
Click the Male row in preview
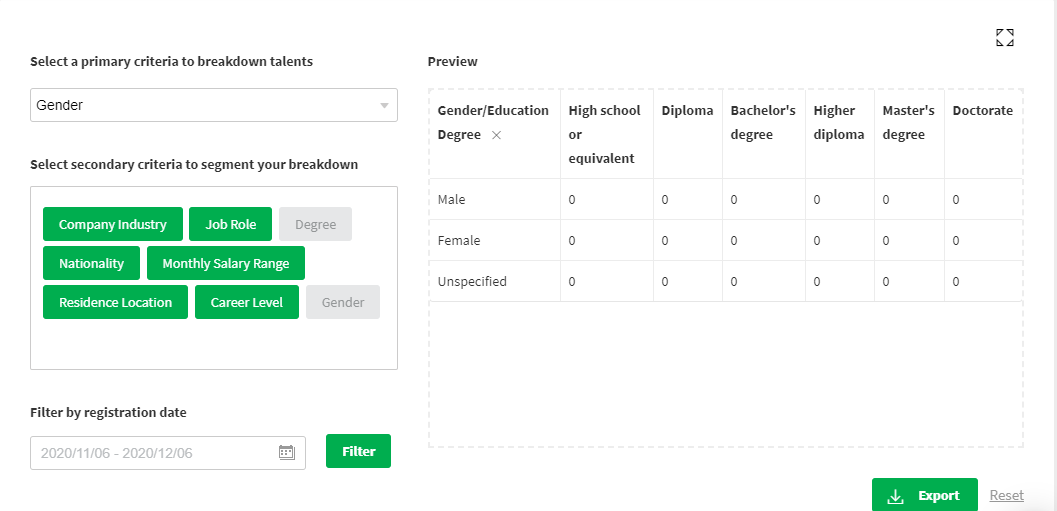(452, 200)
